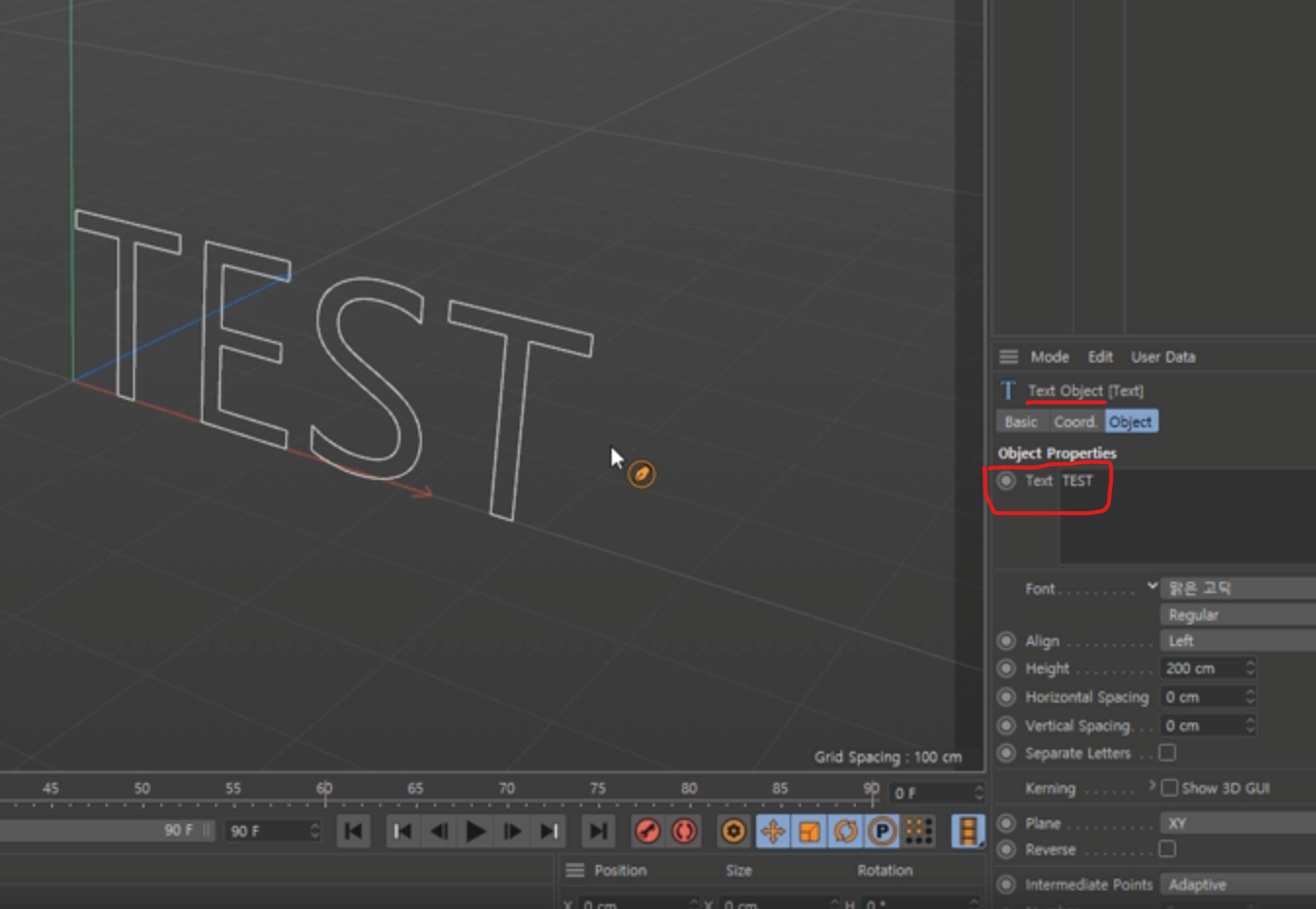Enable the Separate Letters checkbox

(1167, 753)
